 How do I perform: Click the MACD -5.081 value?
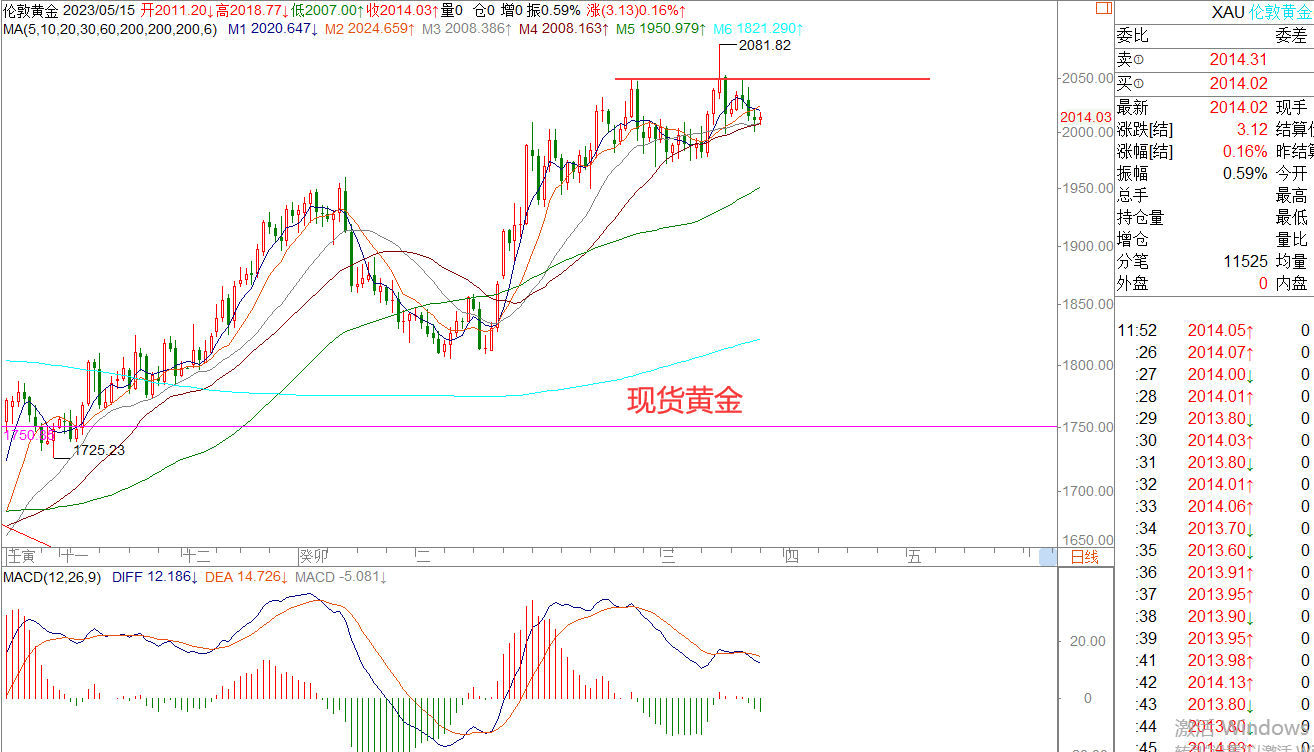tap(341, 577)
